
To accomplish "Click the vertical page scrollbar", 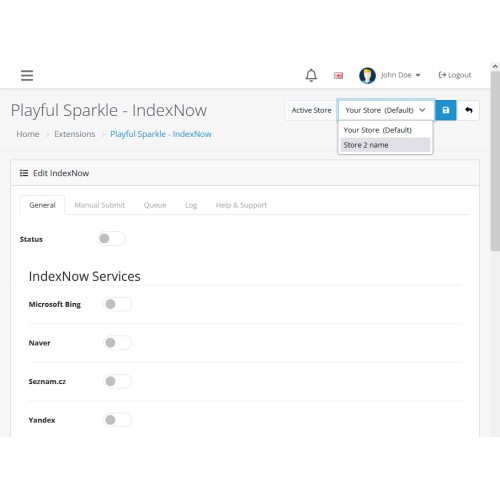I will (495, 160).
